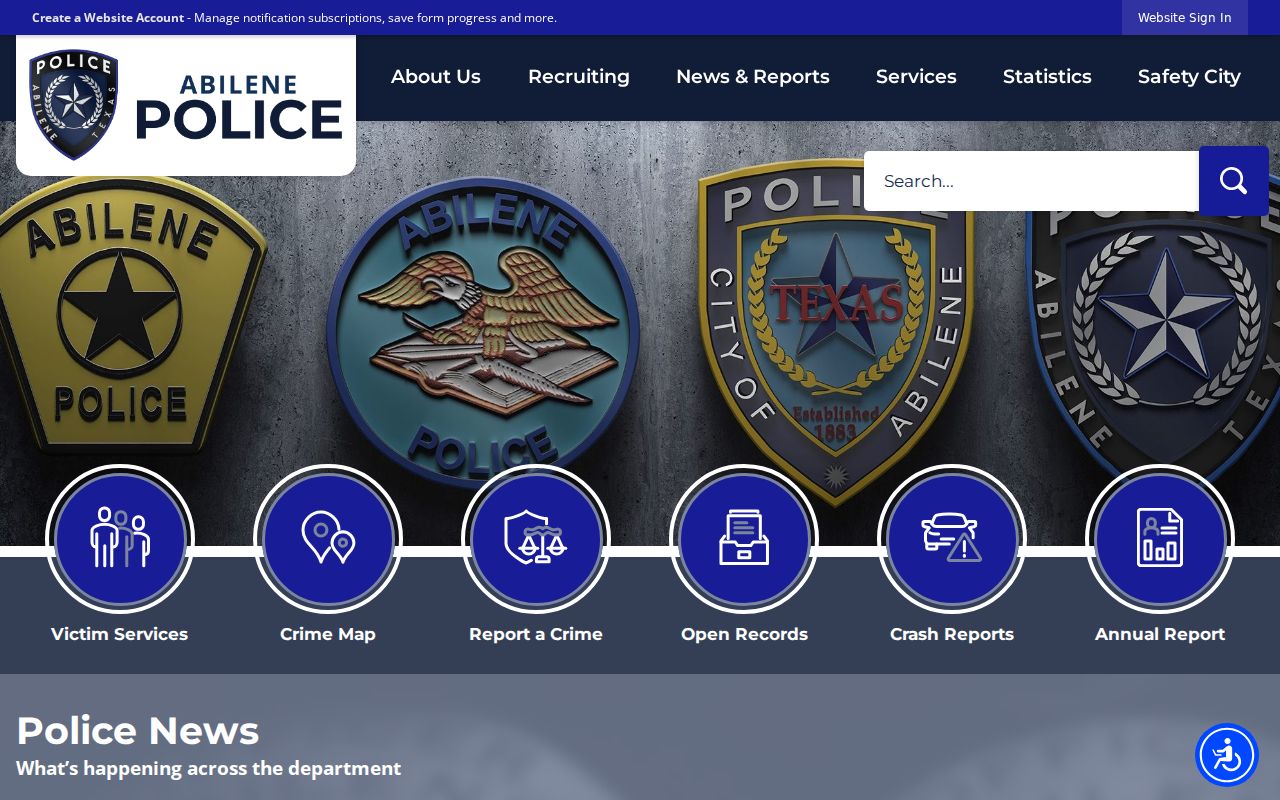Screen dimensions: 1280x800
Task: Click the Website Sign In button
Action: pyautogui.click(x=1185, y=18)
